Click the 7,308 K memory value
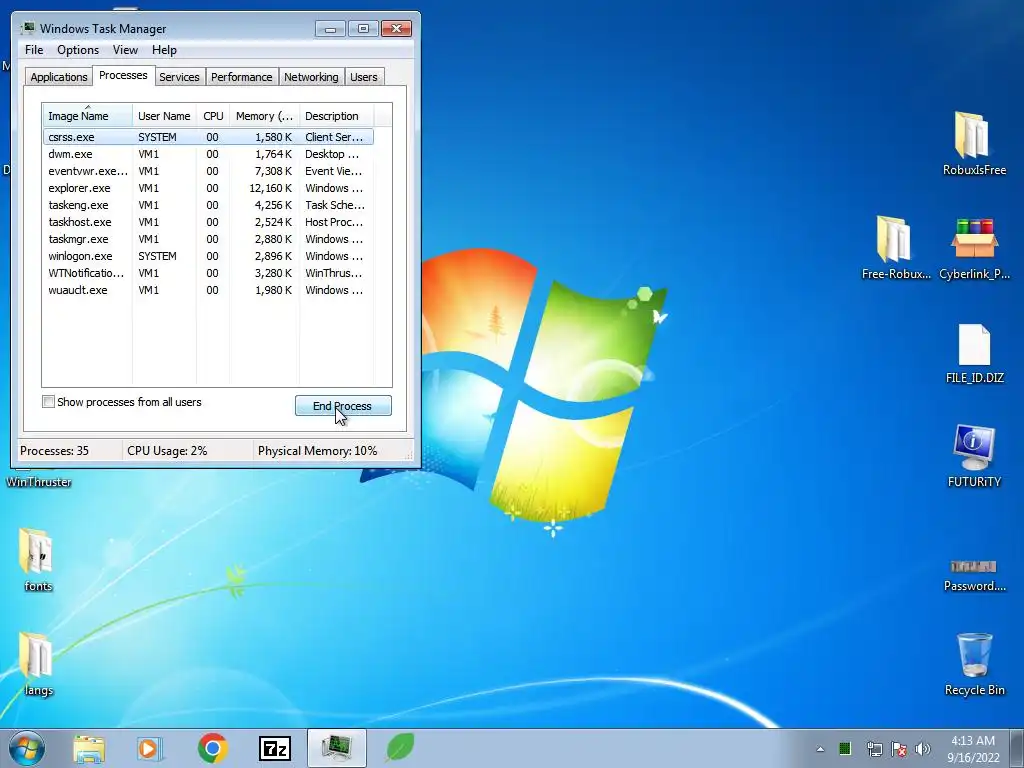Screen dimensions: 1024x768 [x=273, y=171]
